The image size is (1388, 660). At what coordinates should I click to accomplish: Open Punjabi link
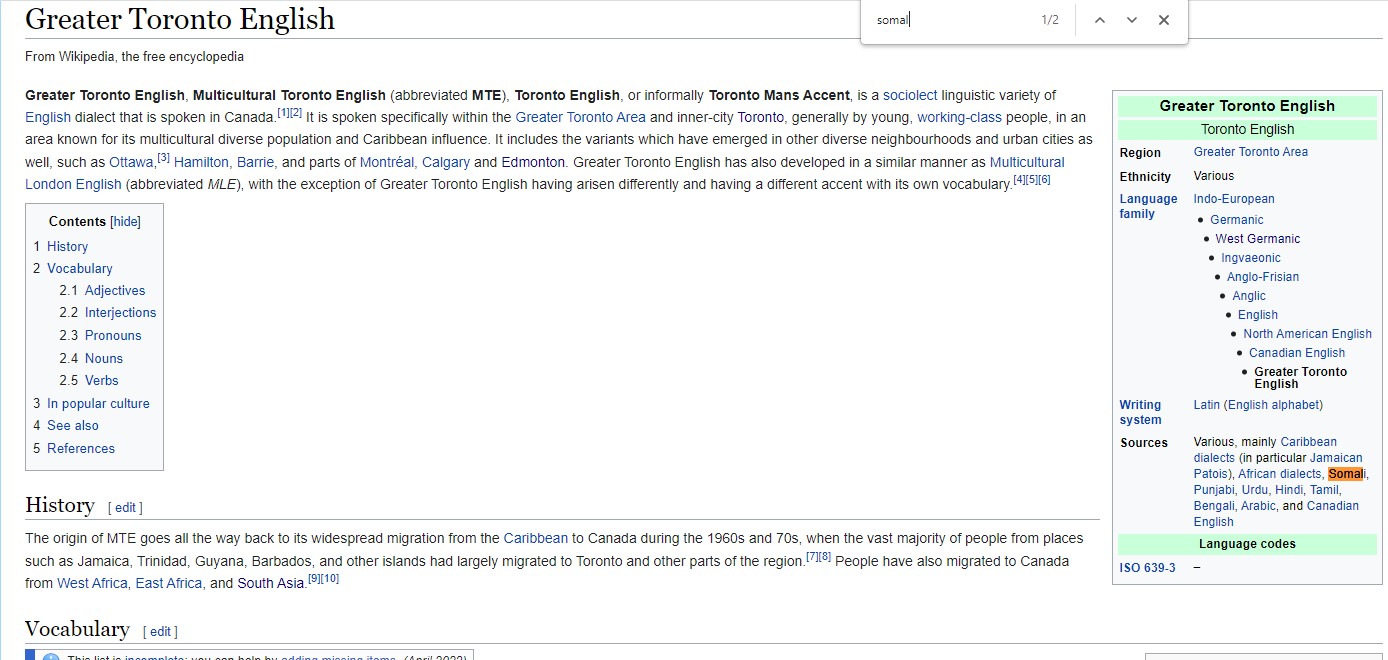[1214, 490]
